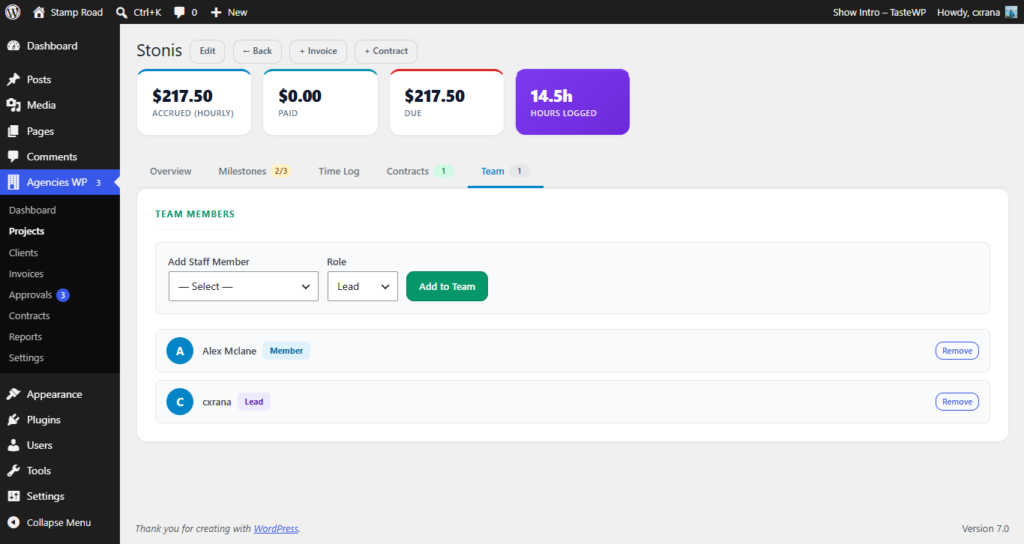The height and width of the screenshot is (544, 1024).
Task: Click the Back button
Action: coord(257,51)
